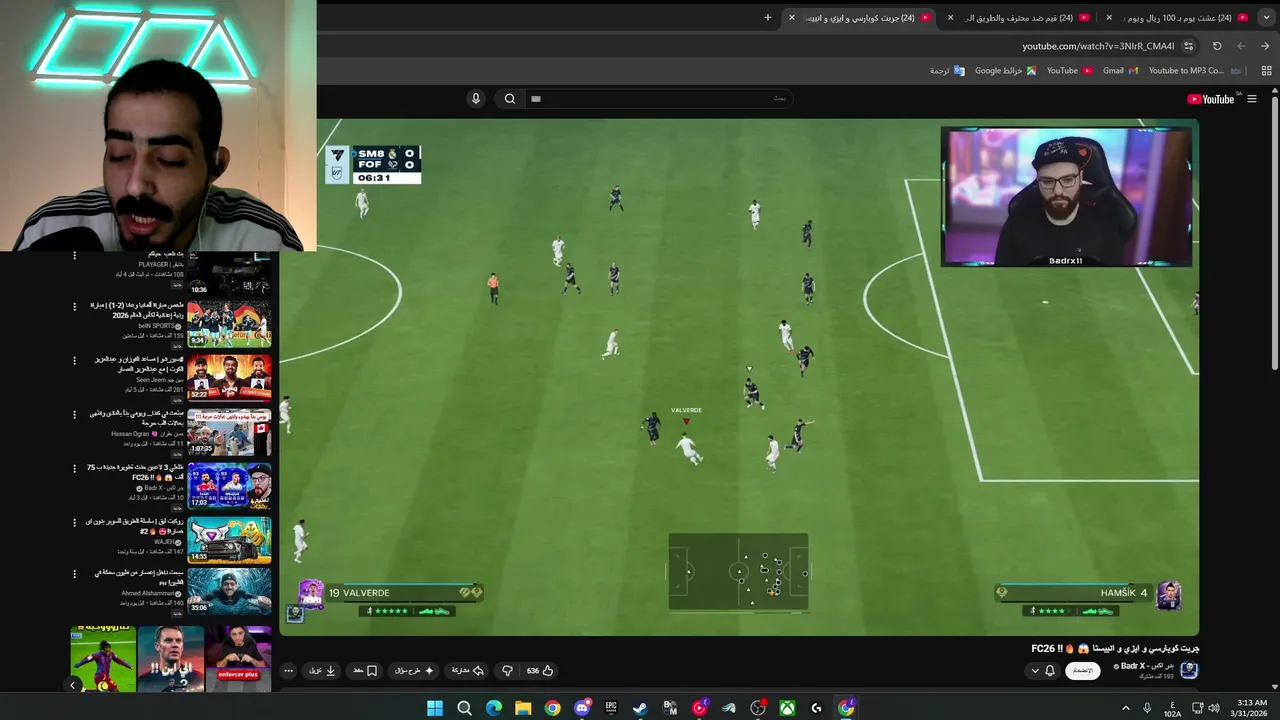The image size is (1280, 720).
Task: Open Windows taskbar search
Action: pos(464,708)
